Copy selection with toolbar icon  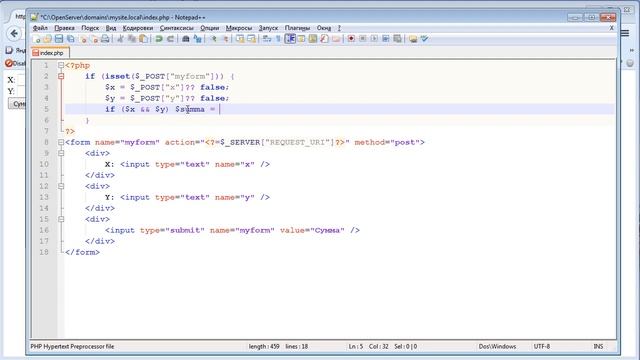click(x=132, y=39)
